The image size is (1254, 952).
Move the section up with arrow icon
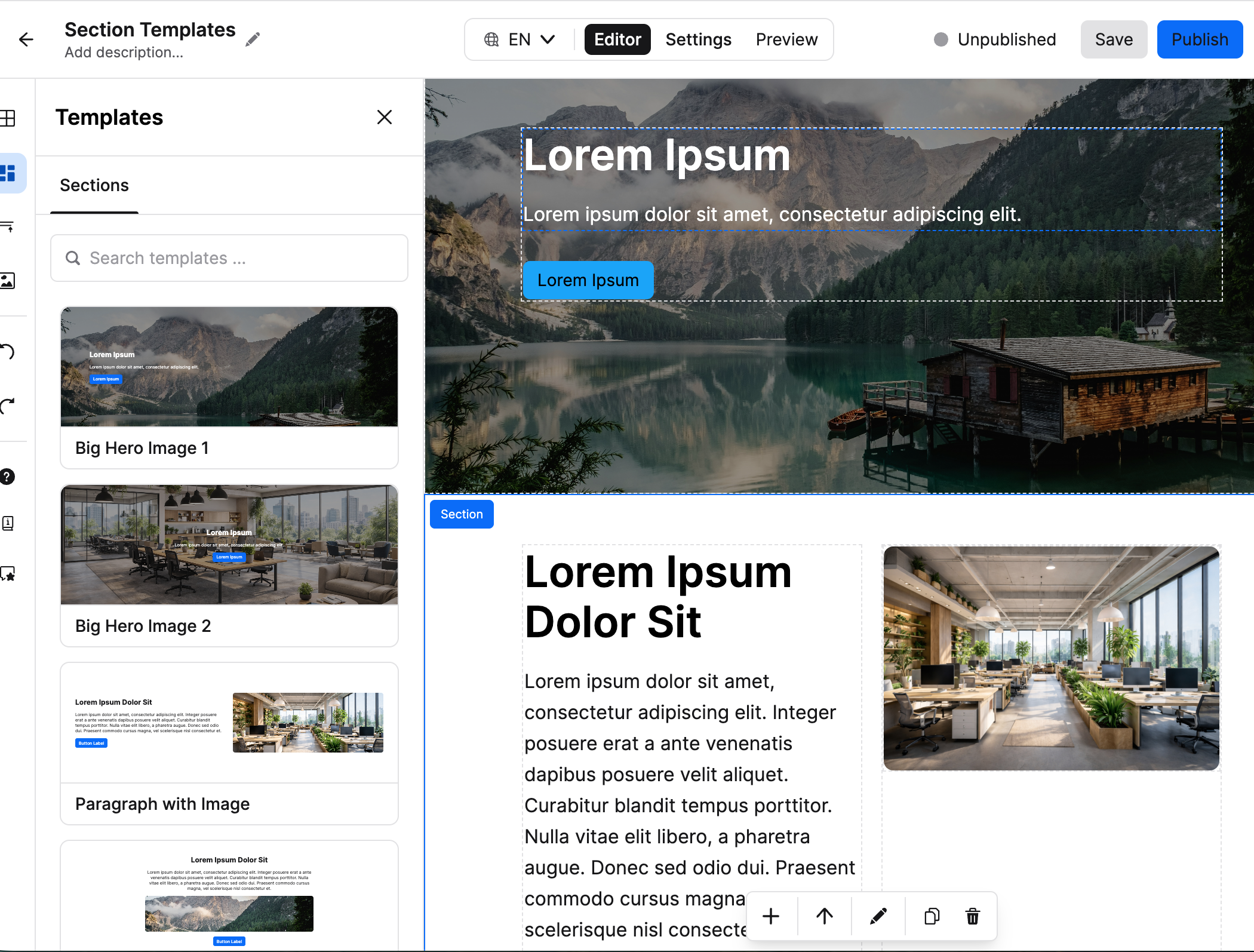pyautogui.click(x=825, y=916)
